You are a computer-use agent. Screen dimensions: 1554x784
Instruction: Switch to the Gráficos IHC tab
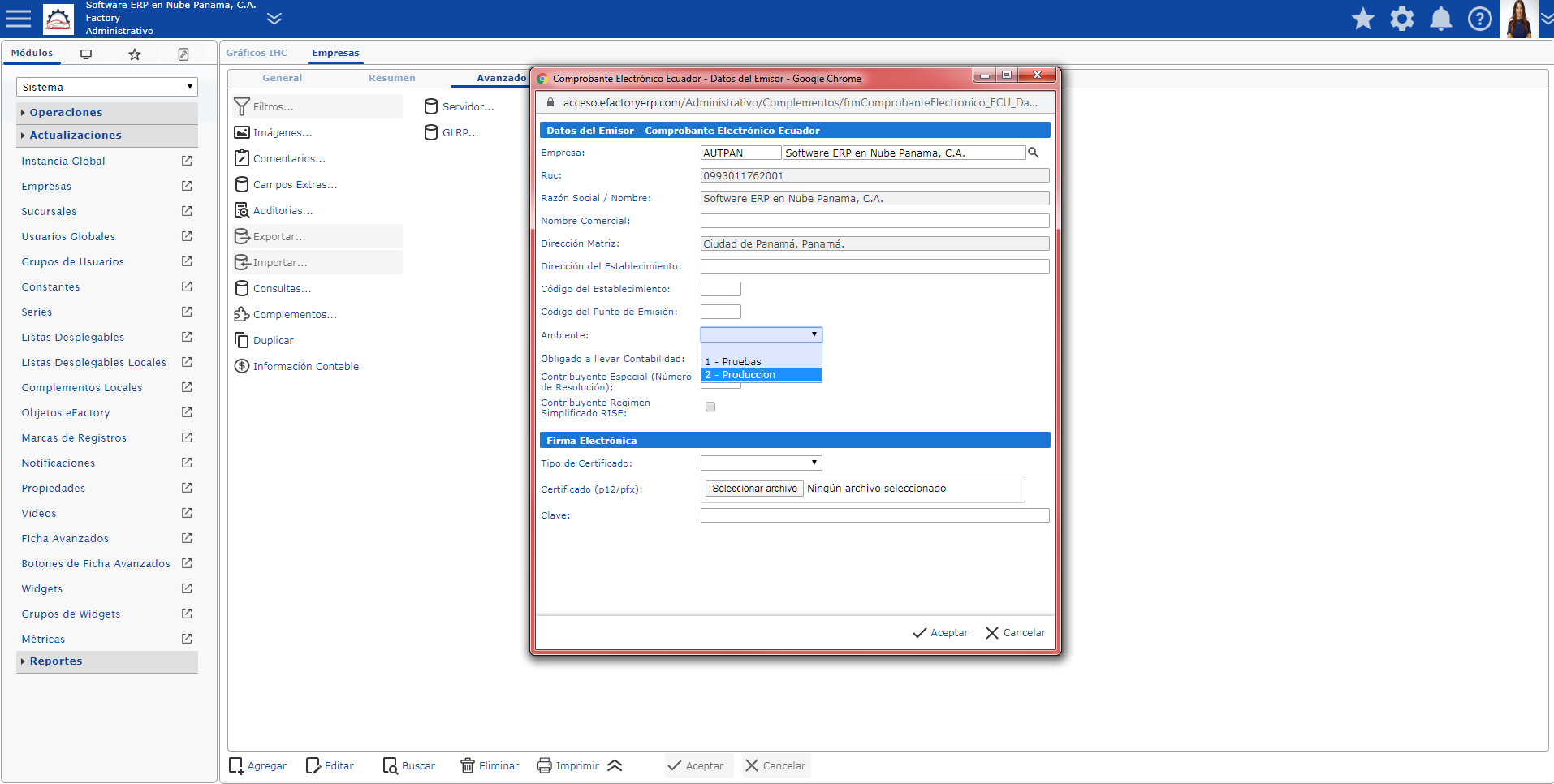click(x=257, y=53)
